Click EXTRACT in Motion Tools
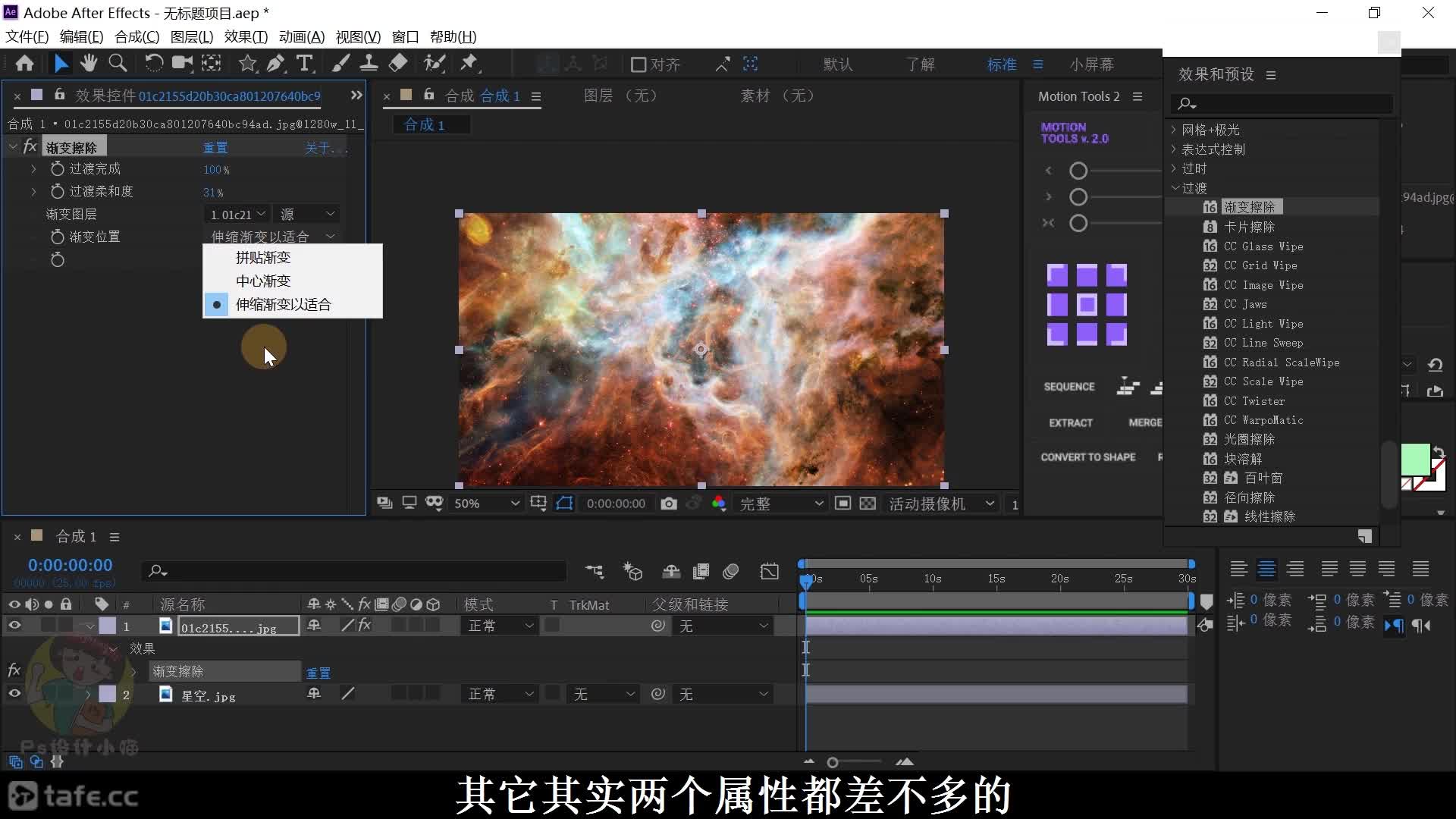The image size is (1456, 819). coord(1071,423)
